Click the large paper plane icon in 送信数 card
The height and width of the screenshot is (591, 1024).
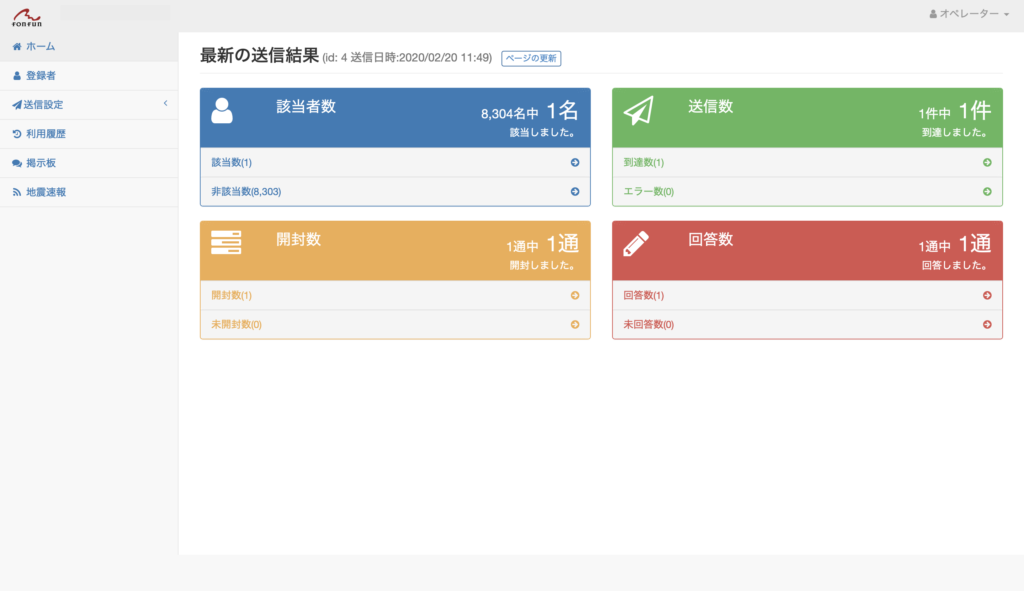click(x=638, y=110)
